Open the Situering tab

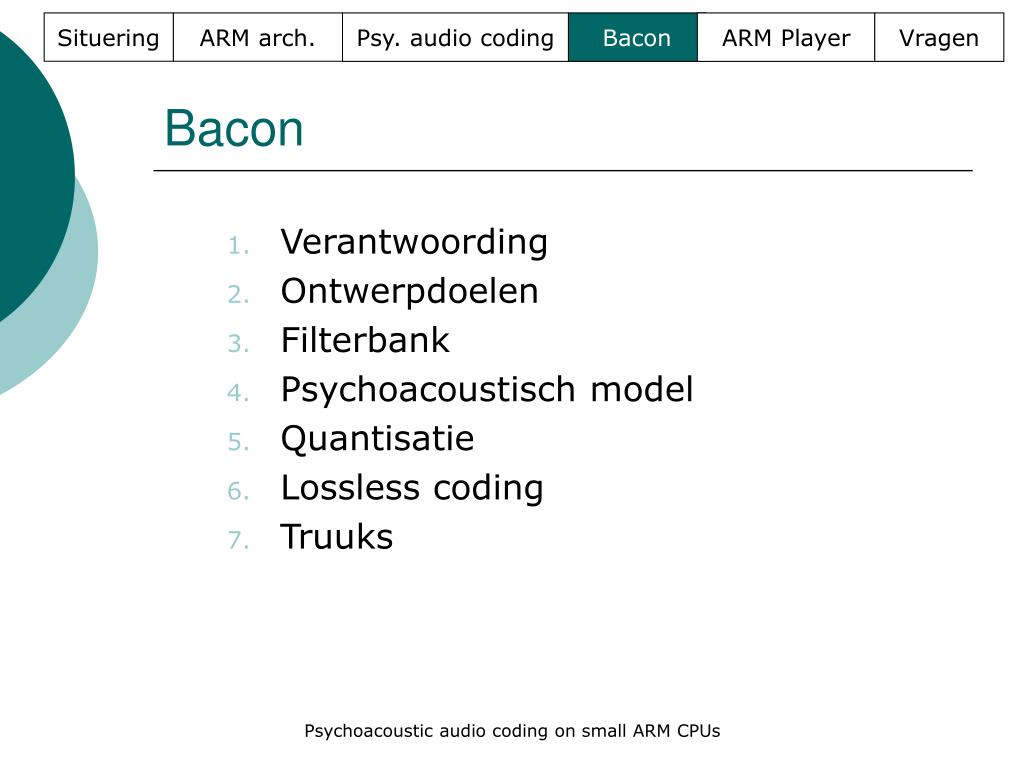(x=108, y=37)
